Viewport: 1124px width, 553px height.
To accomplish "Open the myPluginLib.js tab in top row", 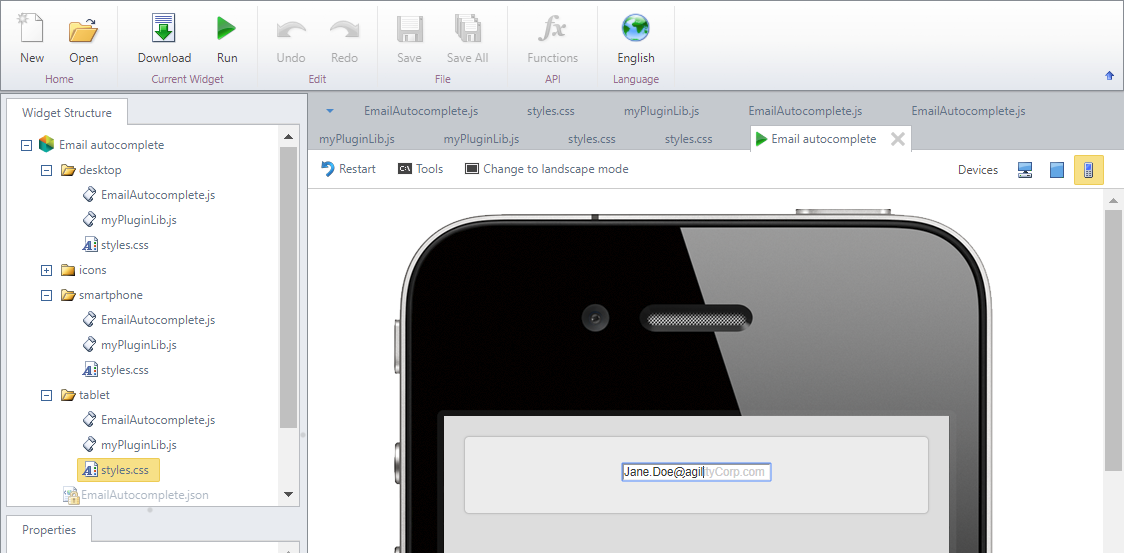I will pyautogui.click(x=662, y=111).
